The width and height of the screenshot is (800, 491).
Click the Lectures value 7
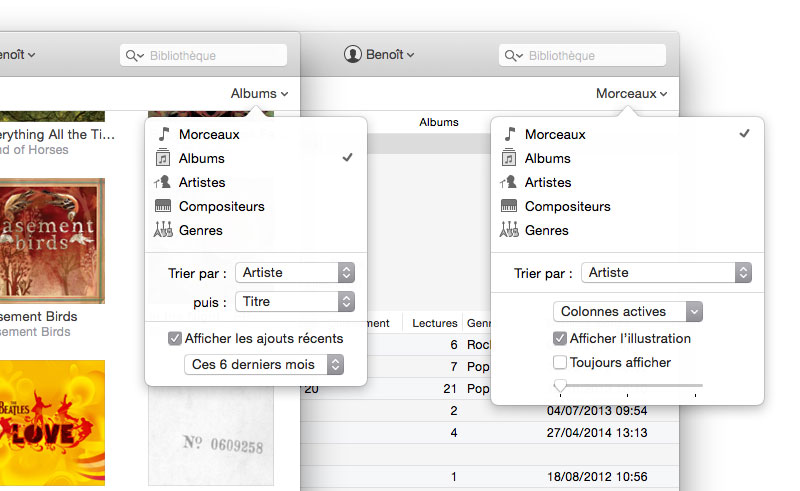click(454, 366)
